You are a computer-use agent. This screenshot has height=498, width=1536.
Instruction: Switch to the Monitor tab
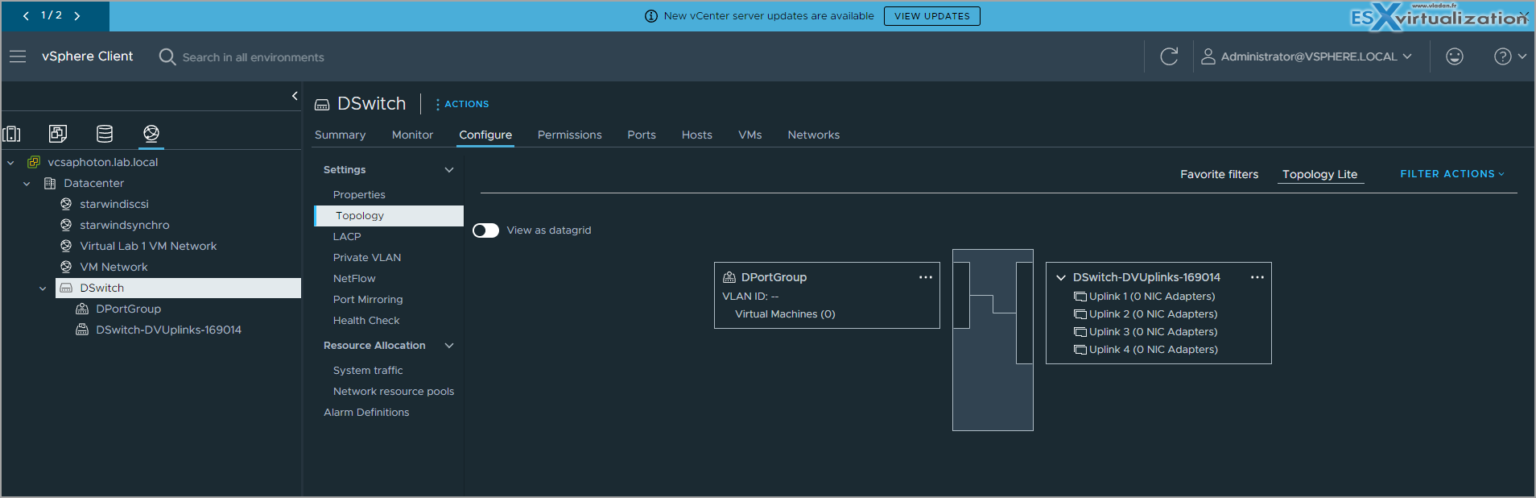(412, 135)
